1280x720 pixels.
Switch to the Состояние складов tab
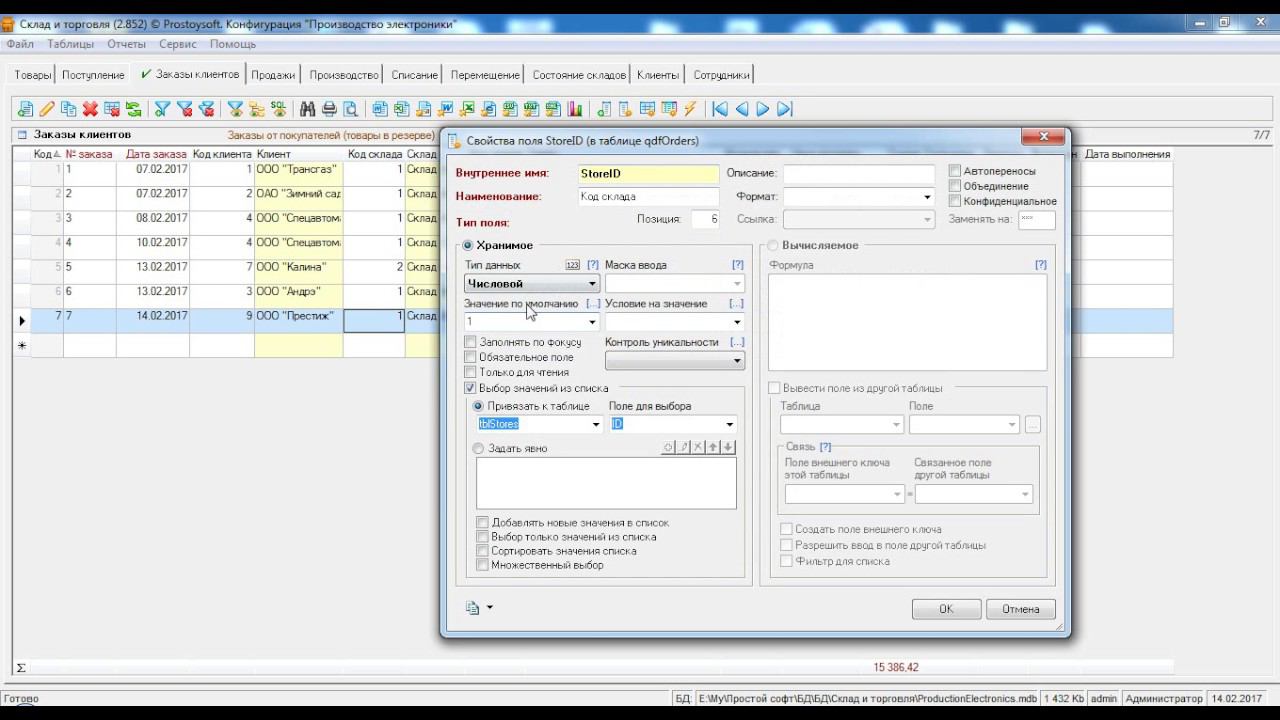coord(579,75)
